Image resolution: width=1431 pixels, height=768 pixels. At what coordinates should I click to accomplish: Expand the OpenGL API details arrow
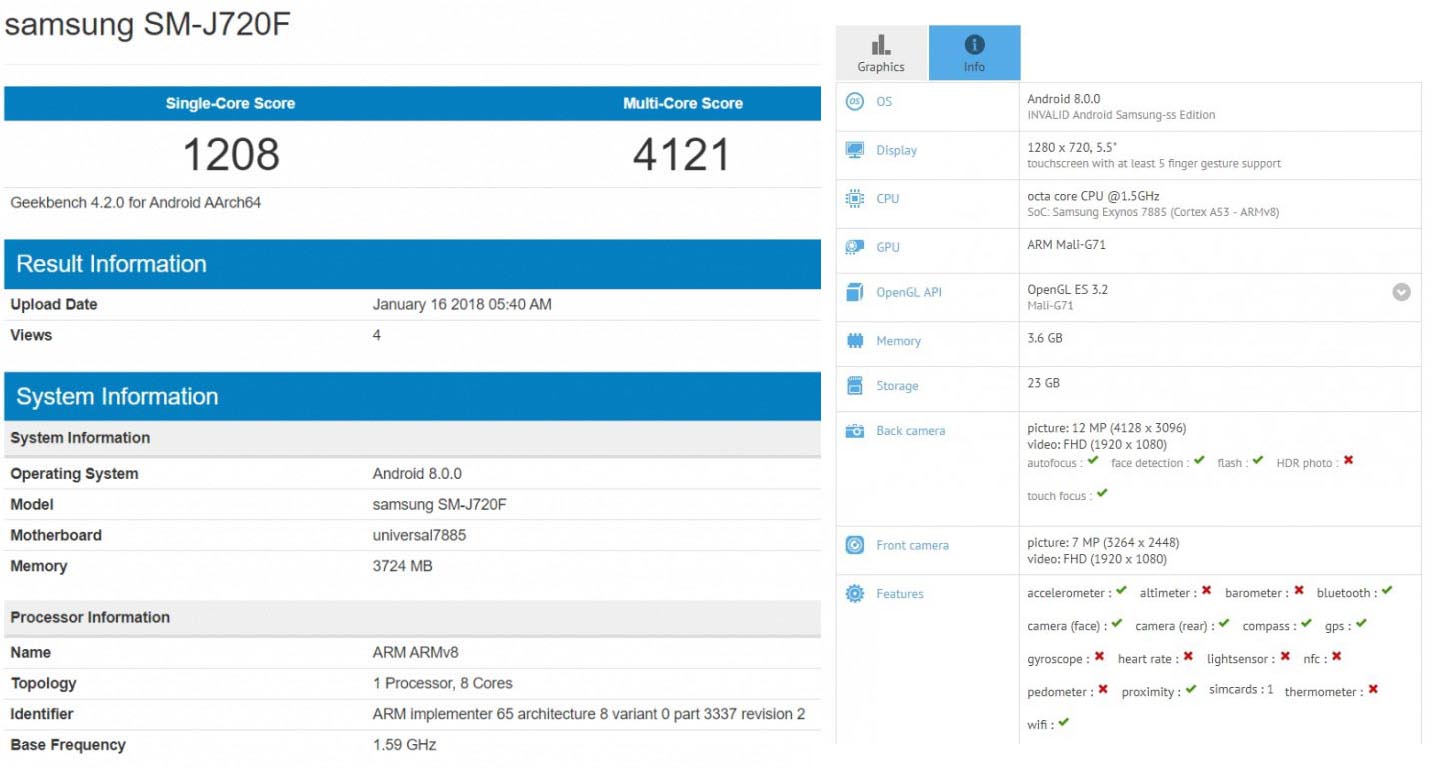tap(1401, 292)
